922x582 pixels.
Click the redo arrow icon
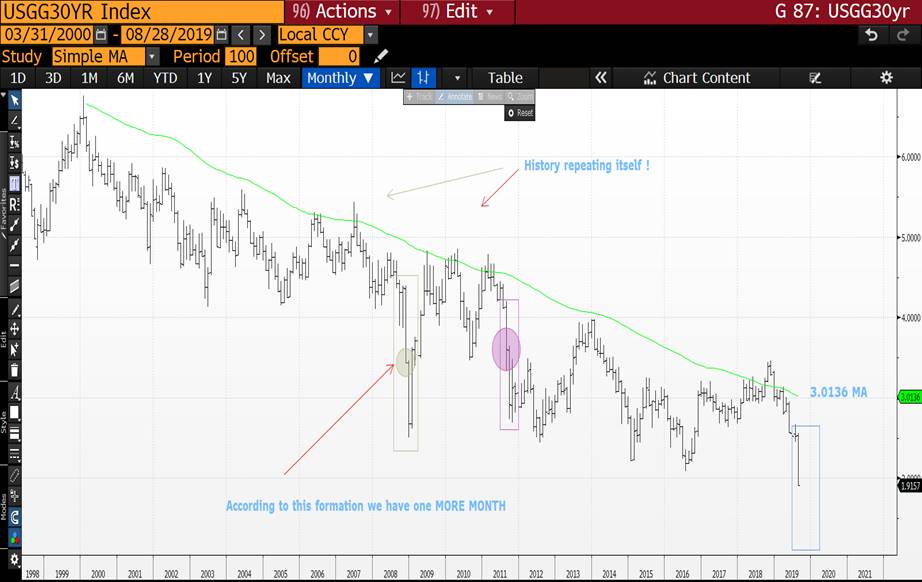(900, 35)
